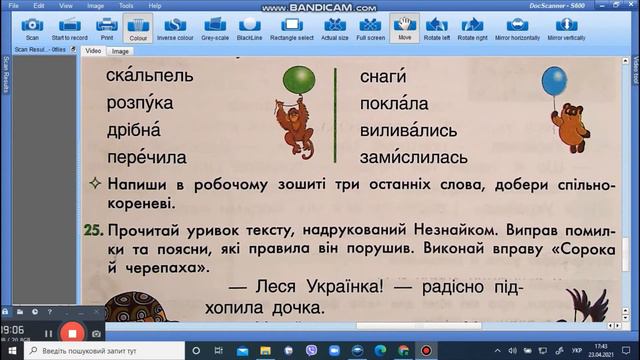Click the volume speaker tray icon
The image size is (640, 360).
513,351
